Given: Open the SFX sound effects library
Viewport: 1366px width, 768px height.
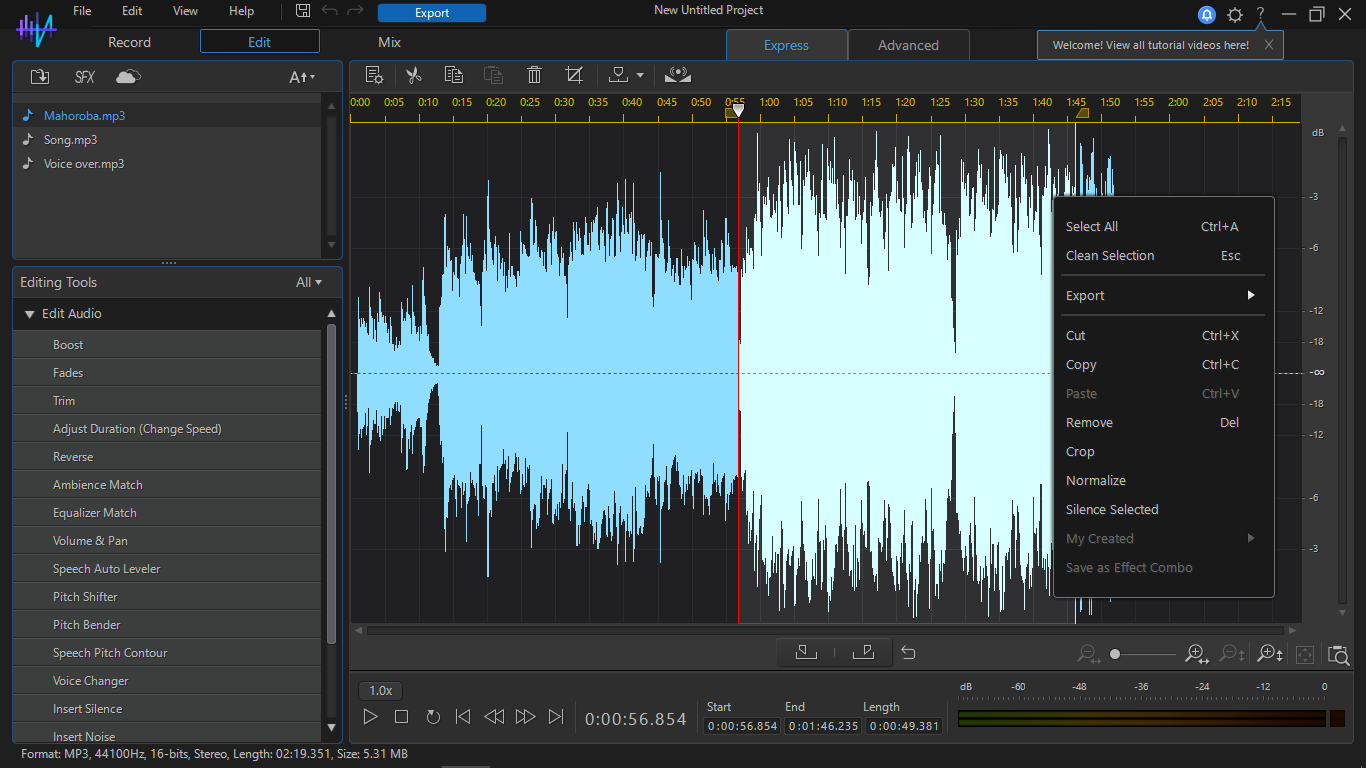Looking at the screenshot, I should point(85,77).
